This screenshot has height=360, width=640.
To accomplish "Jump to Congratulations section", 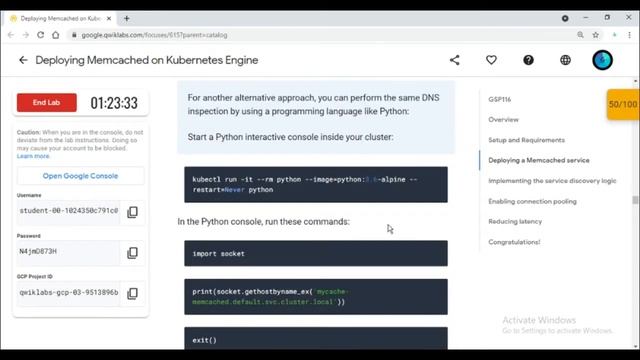I will pyautogui.click(x=514, y=242).
